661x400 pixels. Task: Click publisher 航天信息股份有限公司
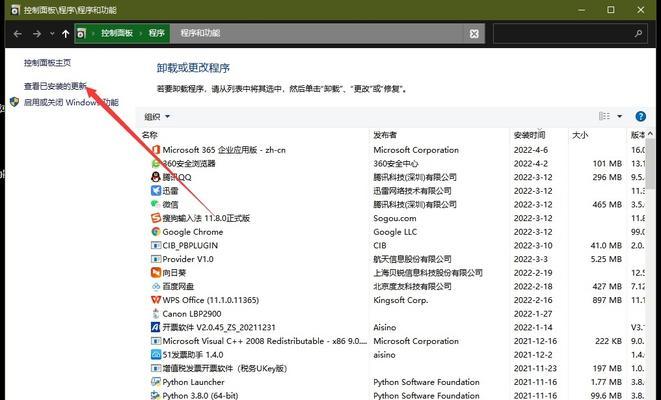(412, 259)
